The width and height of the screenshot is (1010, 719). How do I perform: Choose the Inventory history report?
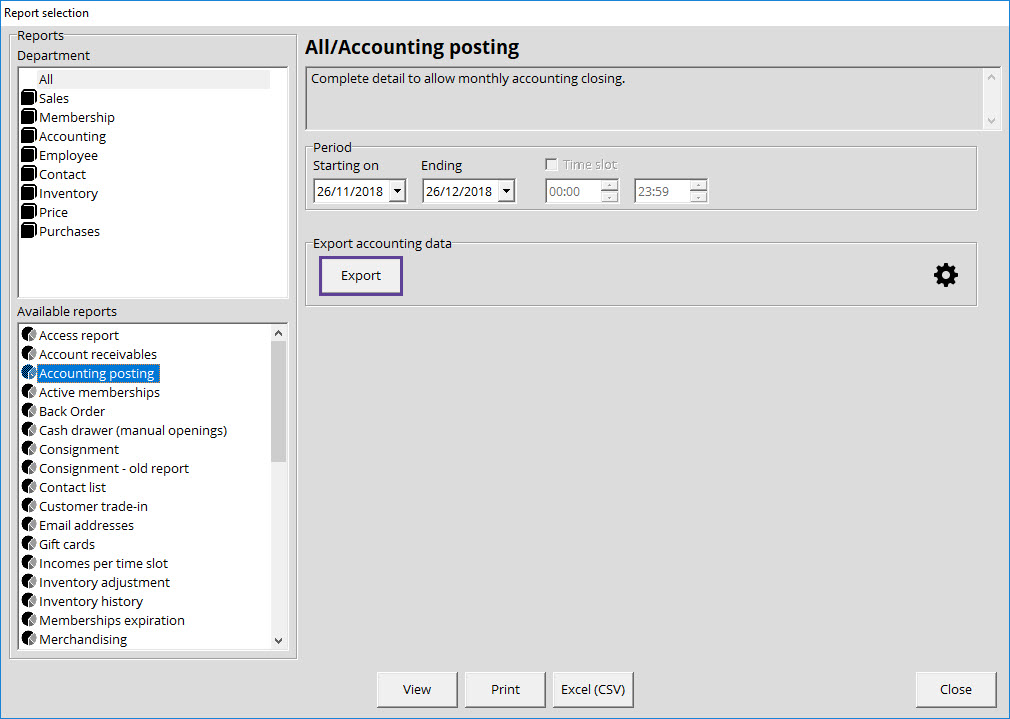pos(90,601)
